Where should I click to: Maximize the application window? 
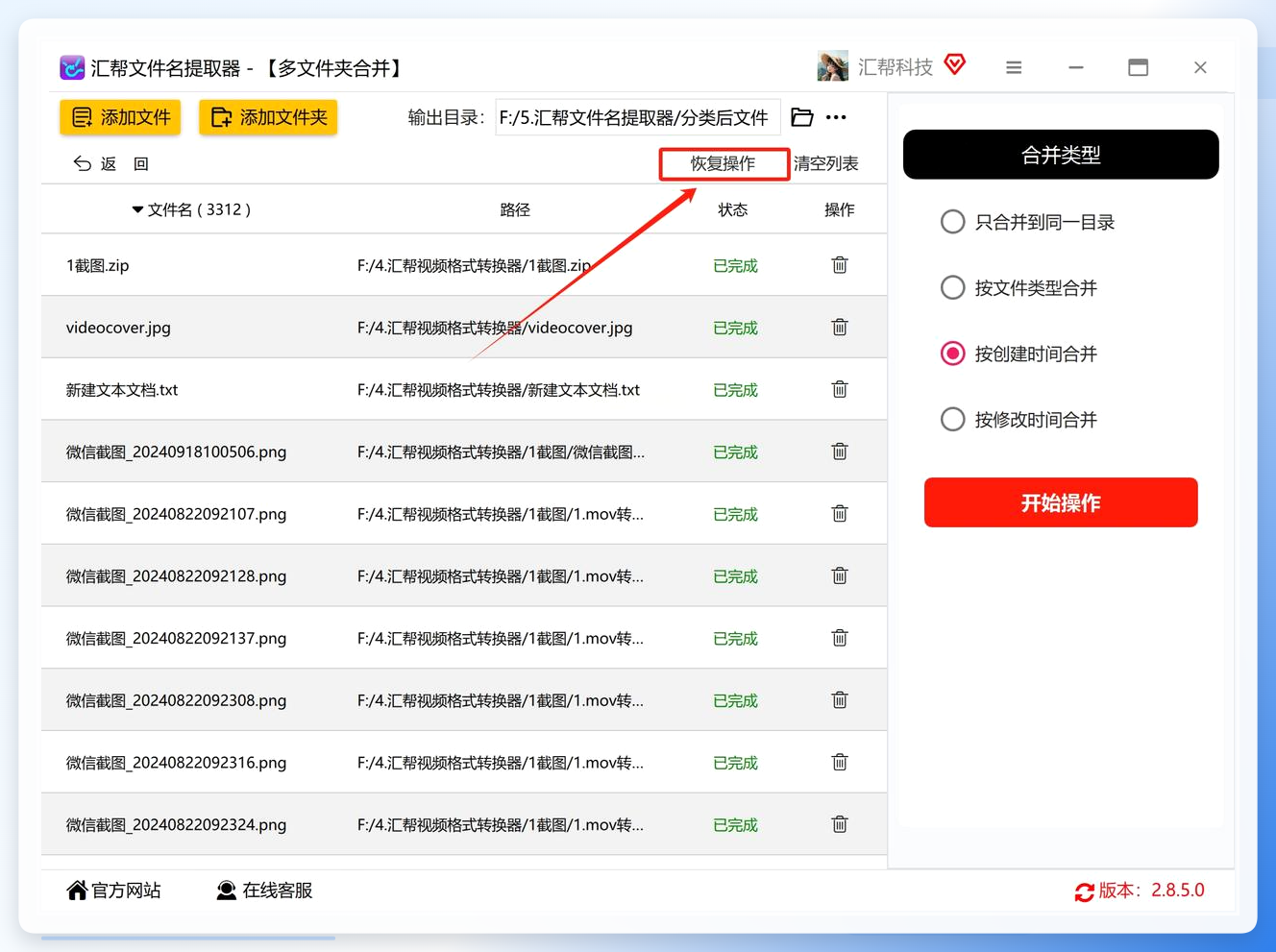(1139, 67)
